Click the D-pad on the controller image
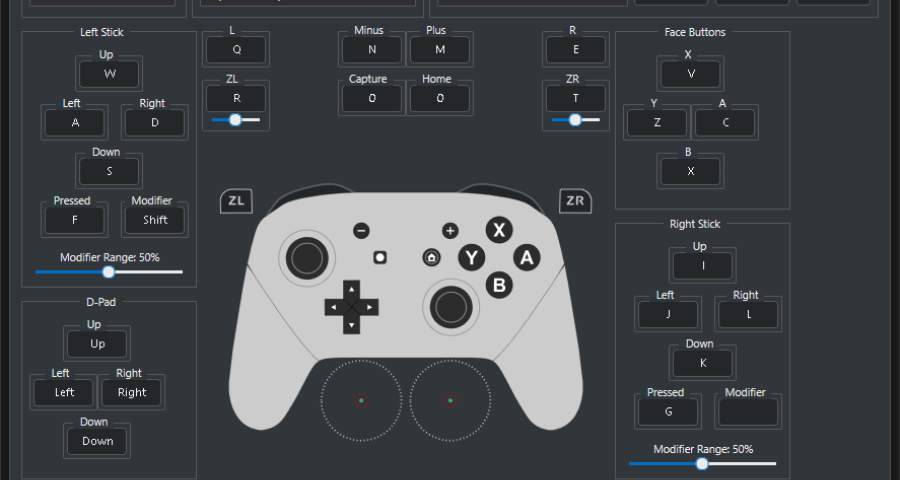 pyautogui.click(x=351, y=306)
